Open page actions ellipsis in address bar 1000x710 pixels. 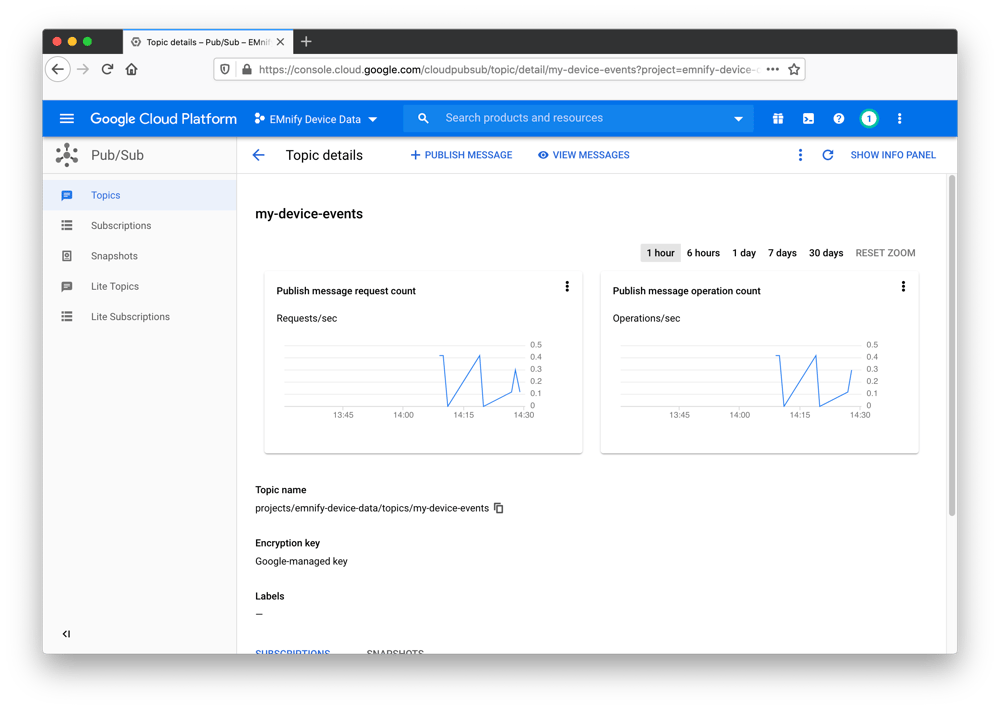pyautogui.click(x=772, y=69)
